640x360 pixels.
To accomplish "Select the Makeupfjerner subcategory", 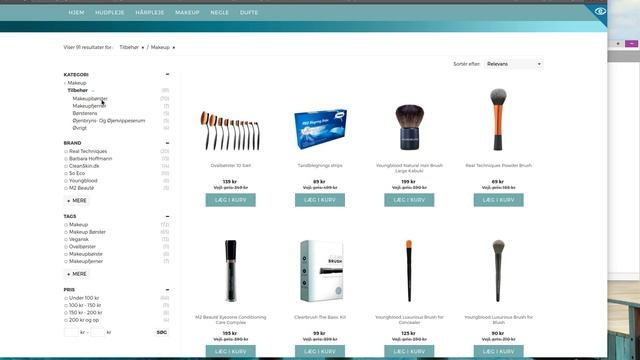I will (89, 106).
